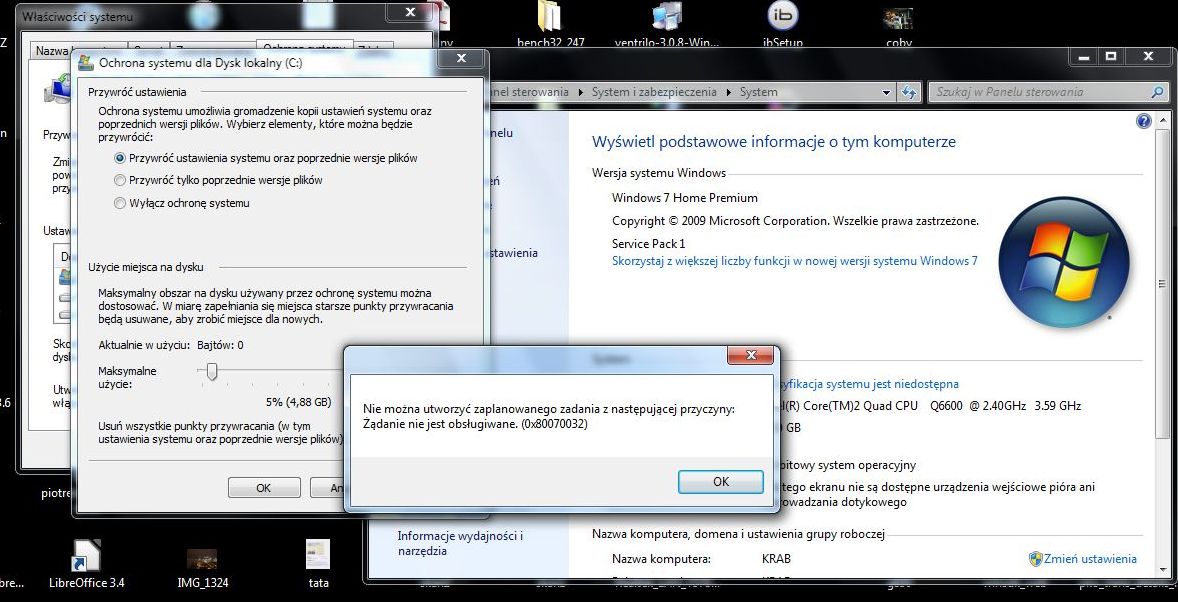Screen dimensions: 1178x602
Task: Click the 'Nazwa komputera:' label in System window
Action: (662, 559)
